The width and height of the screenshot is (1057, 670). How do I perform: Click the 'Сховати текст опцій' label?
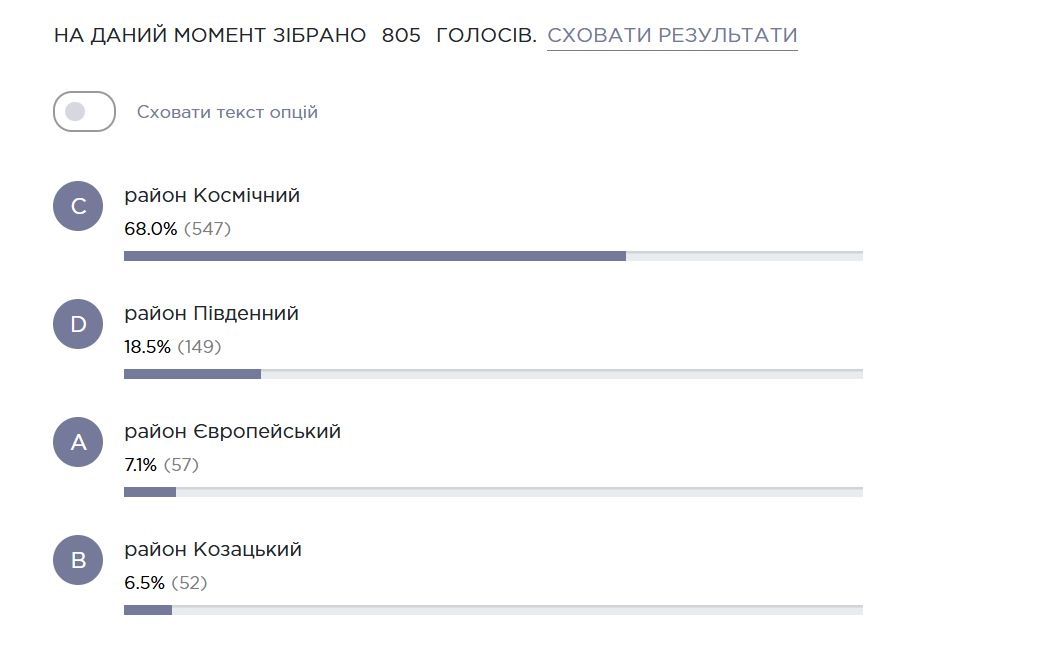(227, 112)
